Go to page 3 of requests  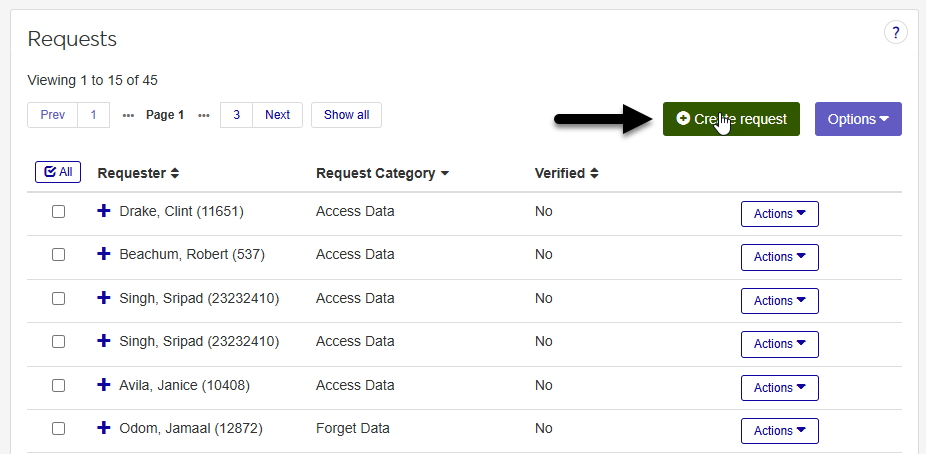tap(237, 115)
